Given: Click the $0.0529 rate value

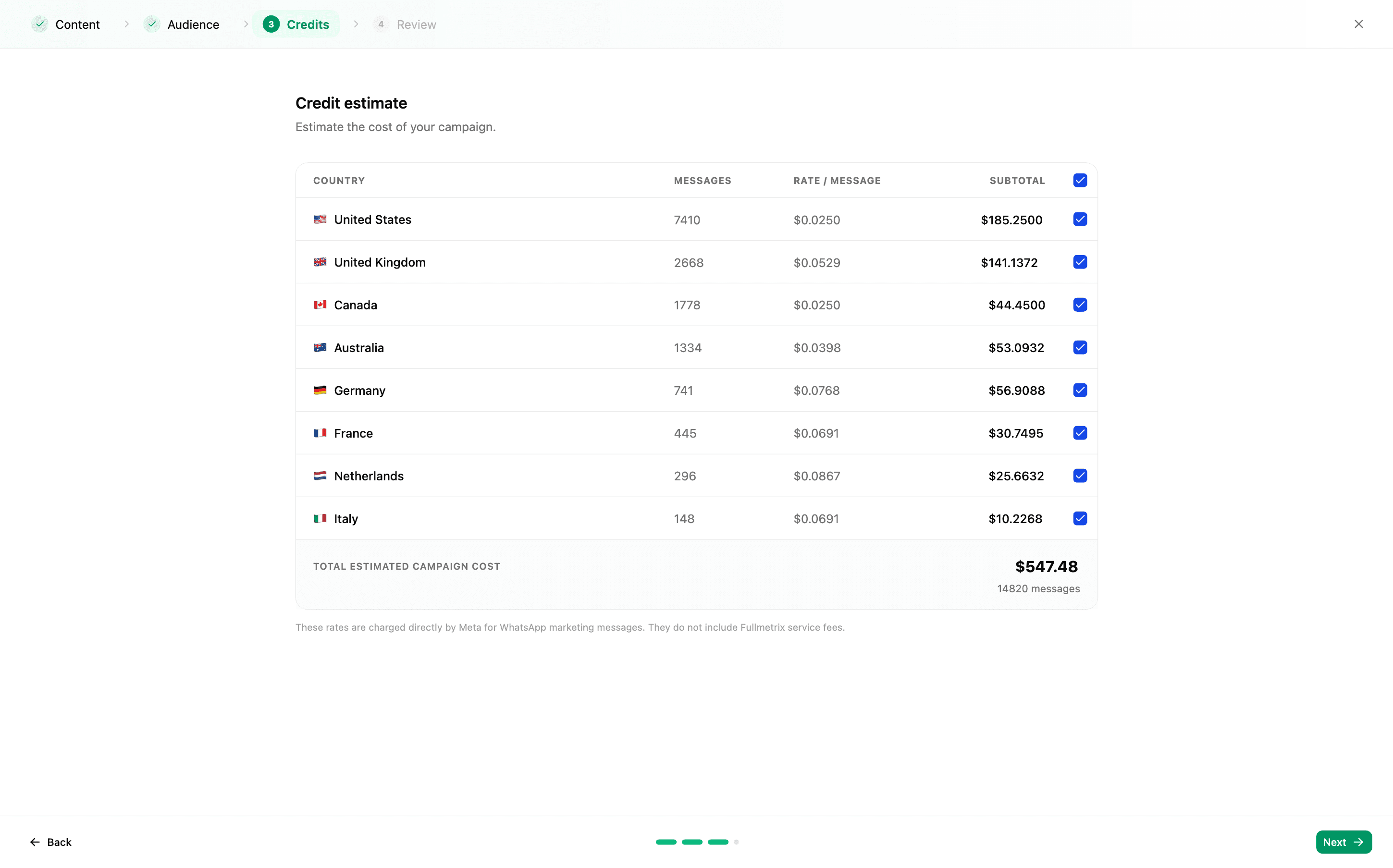Looking at the screenshot, I should [816, 263].
